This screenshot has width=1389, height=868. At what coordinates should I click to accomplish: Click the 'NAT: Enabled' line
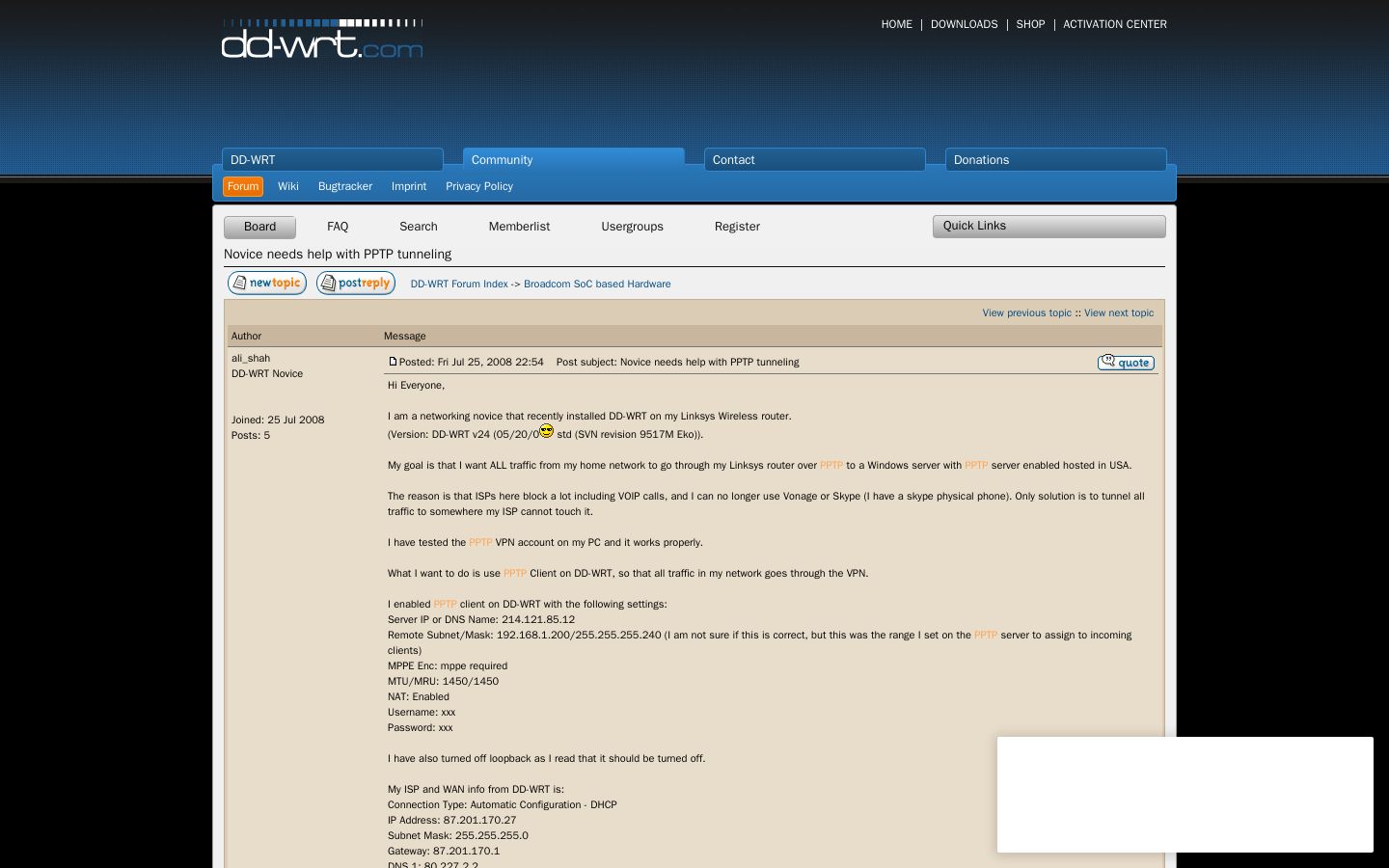419,696
